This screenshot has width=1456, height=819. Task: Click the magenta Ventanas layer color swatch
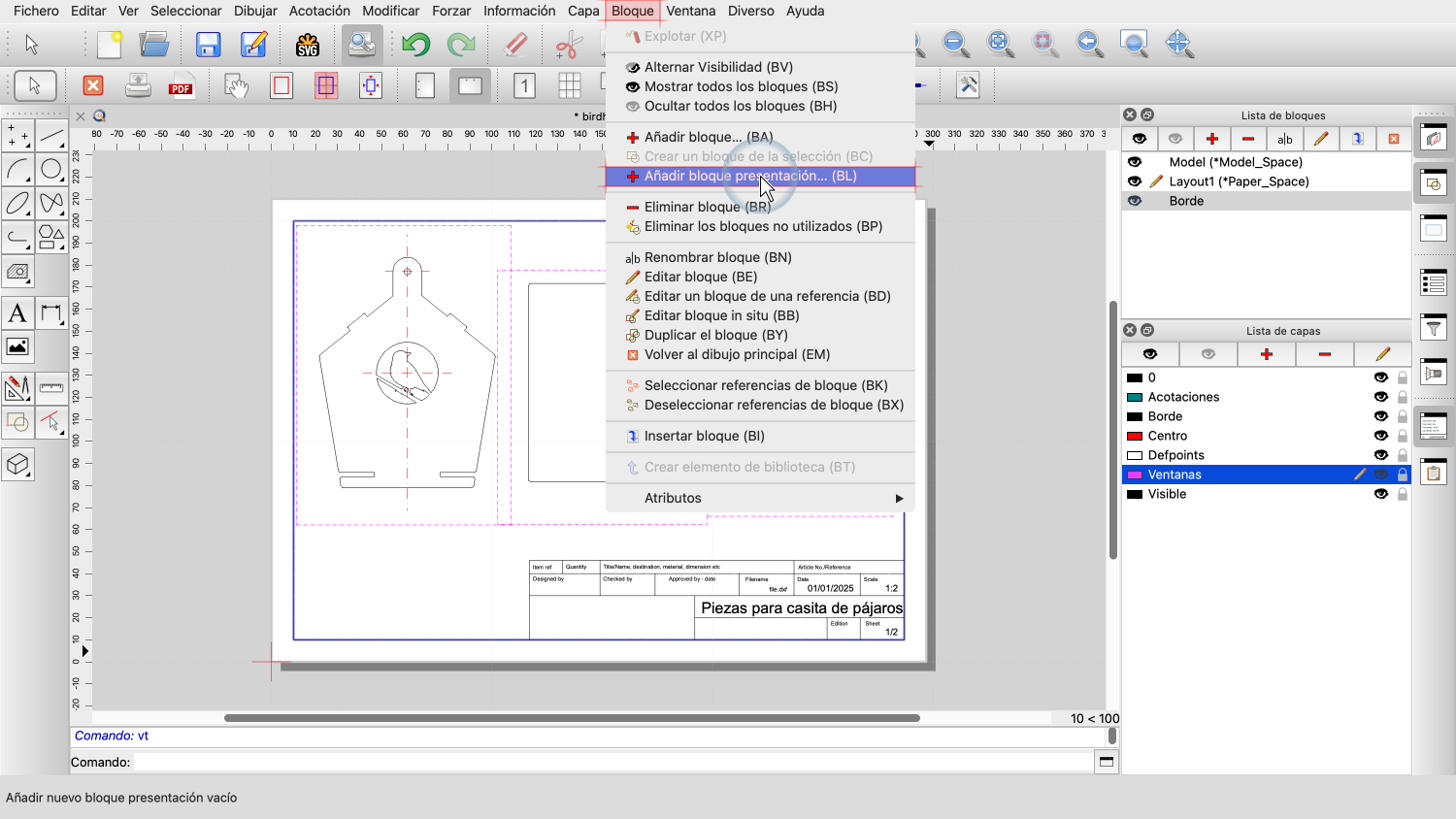click(x=1134, y=475)
